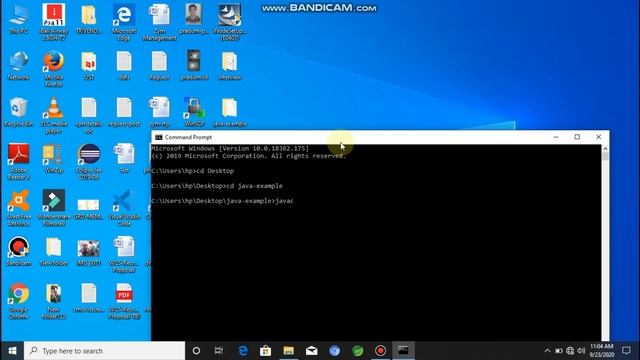Select Google Chrome desktop shortcut

[x=18, y=301]
